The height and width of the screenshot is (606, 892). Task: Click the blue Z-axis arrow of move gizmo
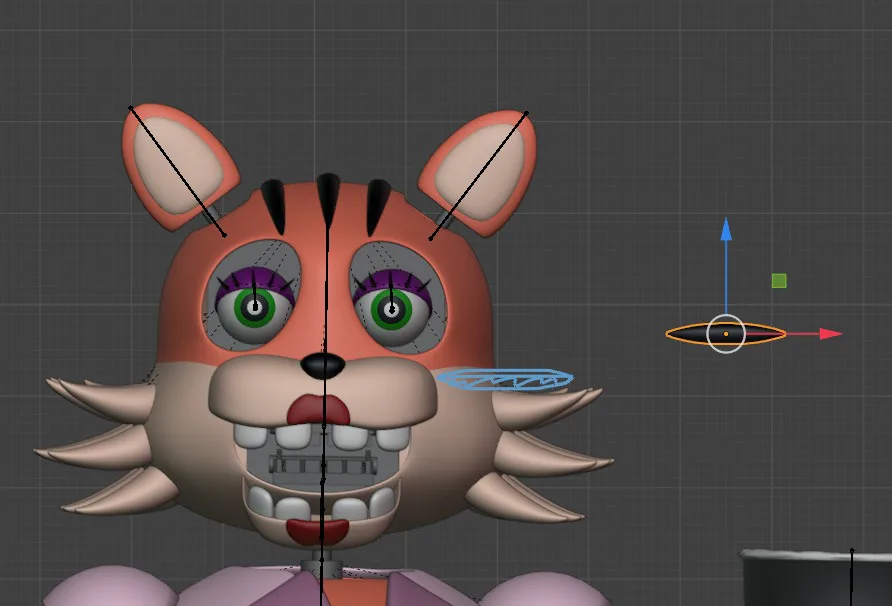click(726, 229)
